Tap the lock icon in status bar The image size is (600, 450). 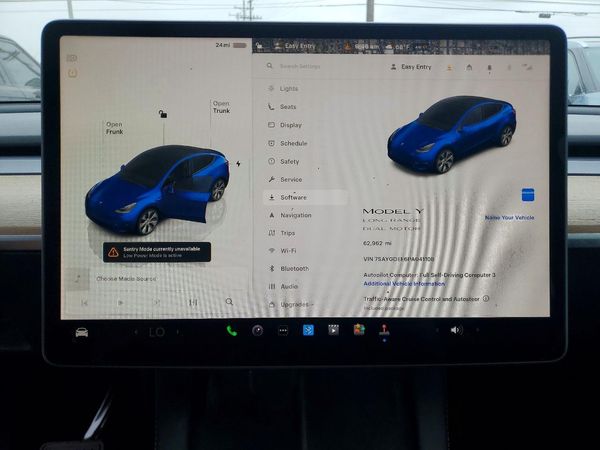260,46
